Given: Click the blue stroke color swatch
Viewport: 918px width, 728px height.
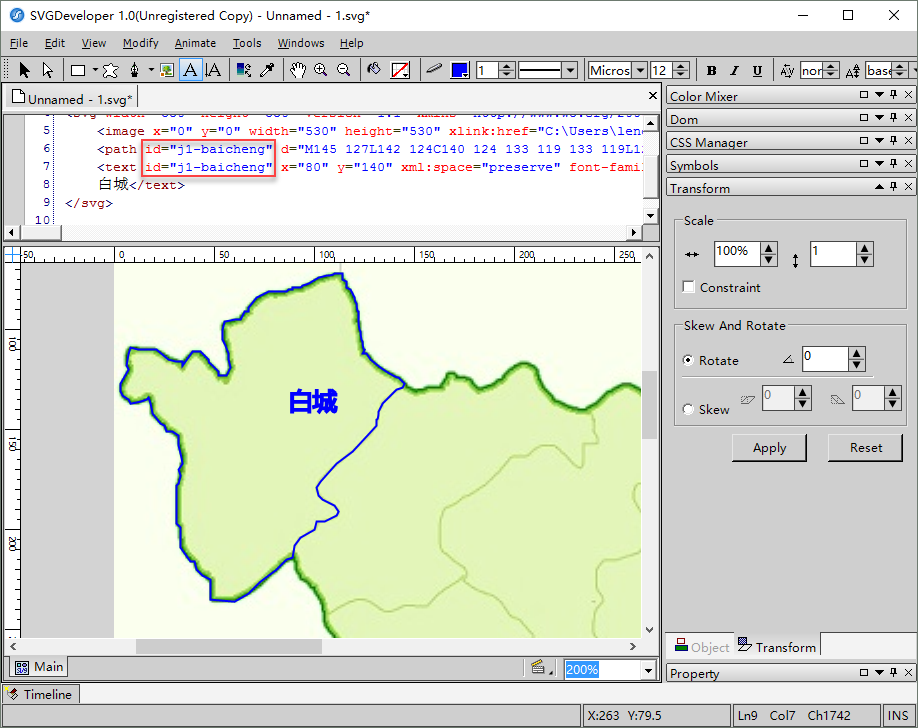Looking at the screenshot, I should coord(459,70).
